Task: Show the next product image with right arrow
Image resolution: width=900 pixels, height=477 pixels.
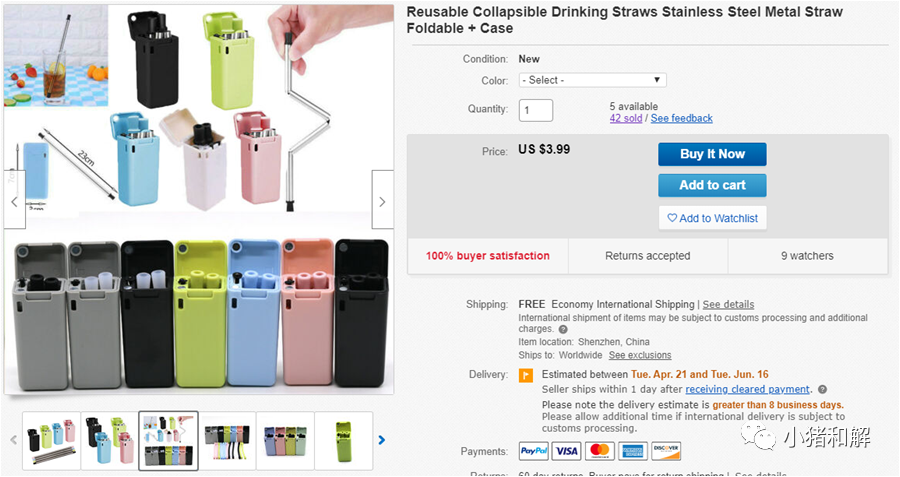Action: 382,200
